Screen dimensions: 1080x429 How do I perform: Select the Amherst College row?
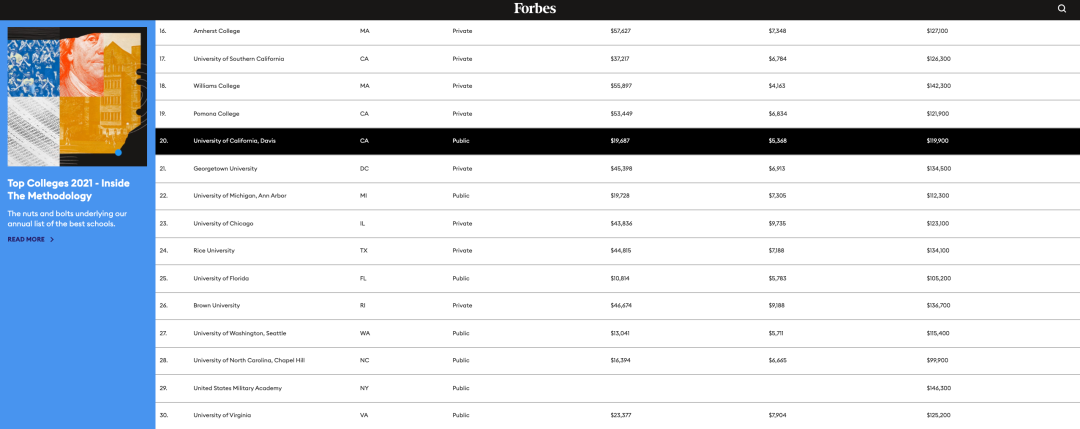pyautogui.click(x=618, y=32)
